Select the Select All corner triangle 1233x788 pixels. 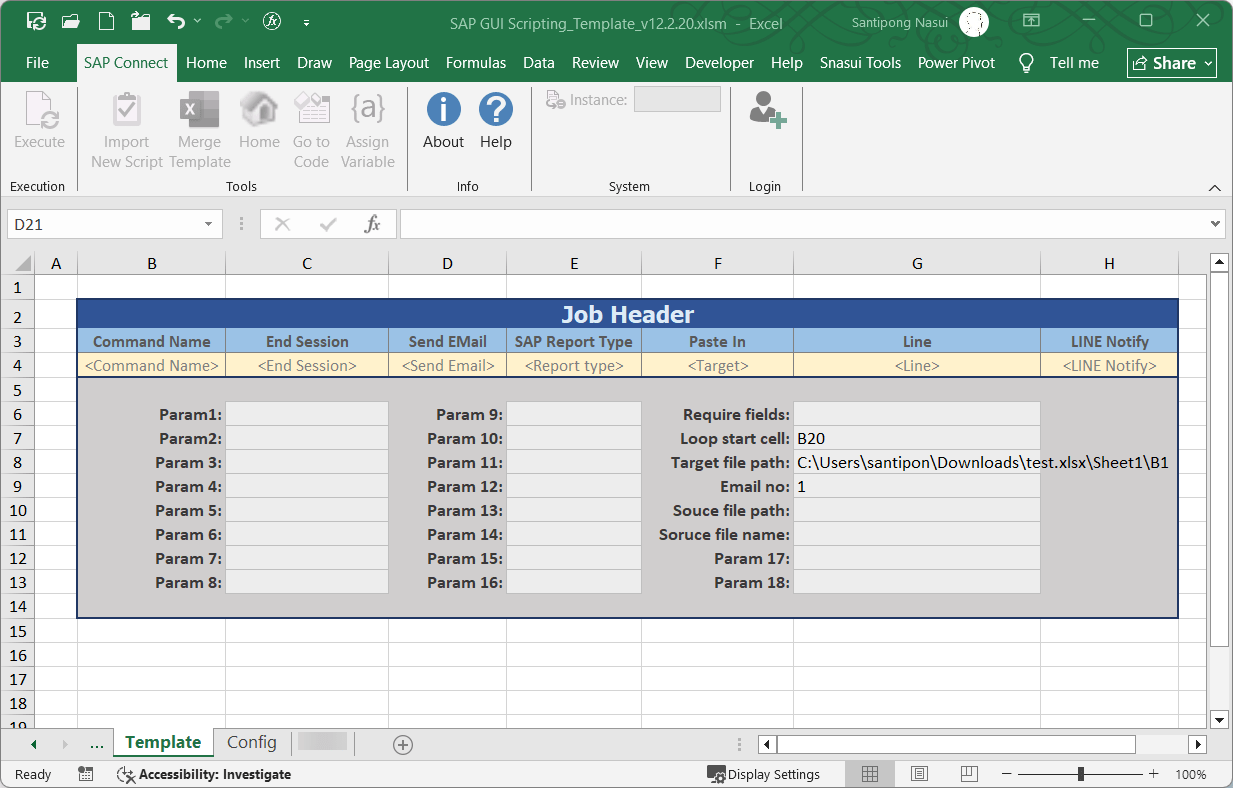[23, 264]
